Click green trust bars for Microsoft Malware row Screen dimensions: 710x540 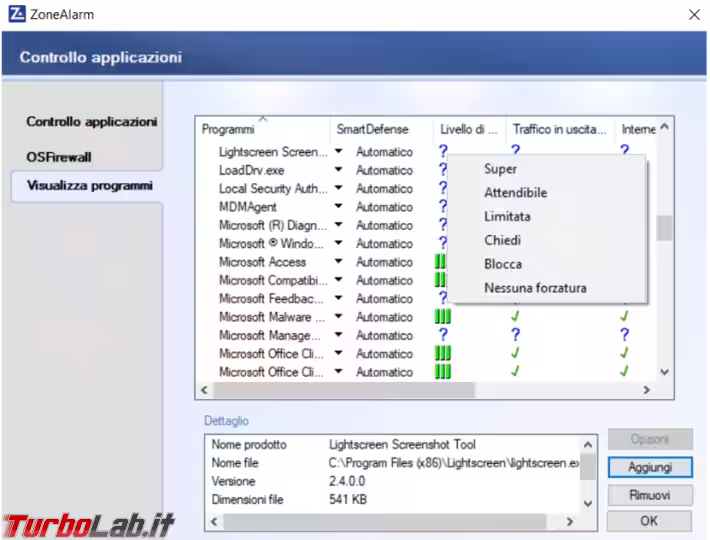[x=442, y=316]
